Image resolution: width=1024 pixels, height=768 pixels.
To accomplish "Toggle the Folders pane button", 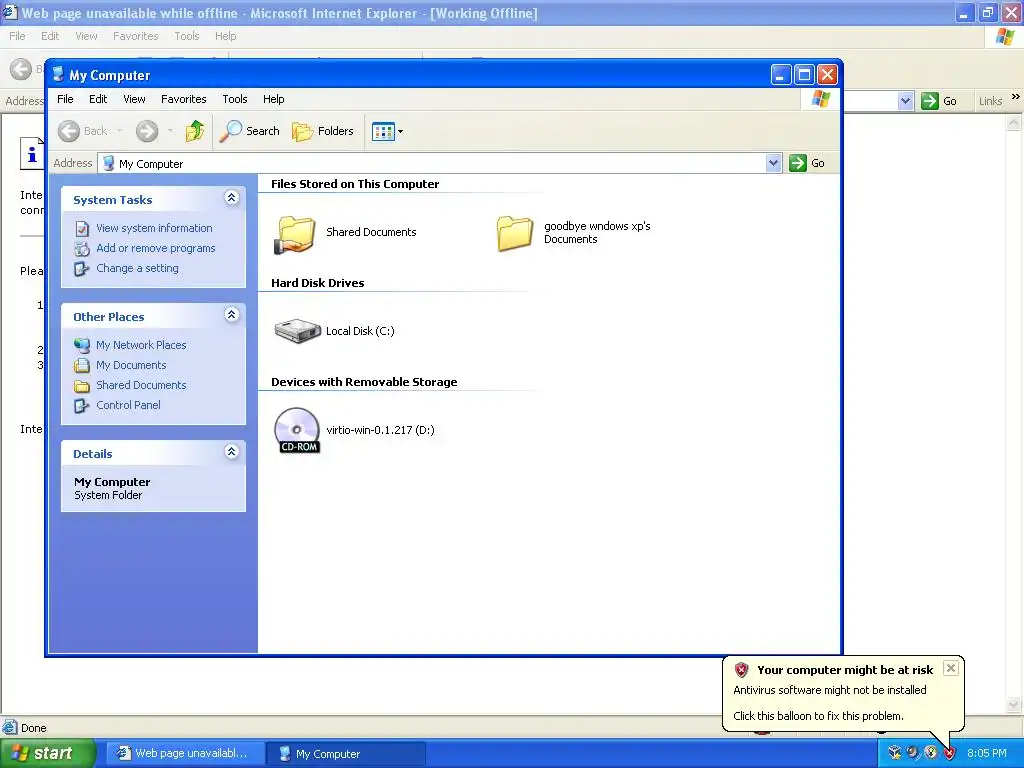I will pyautogui.click(x=323, y=131).
